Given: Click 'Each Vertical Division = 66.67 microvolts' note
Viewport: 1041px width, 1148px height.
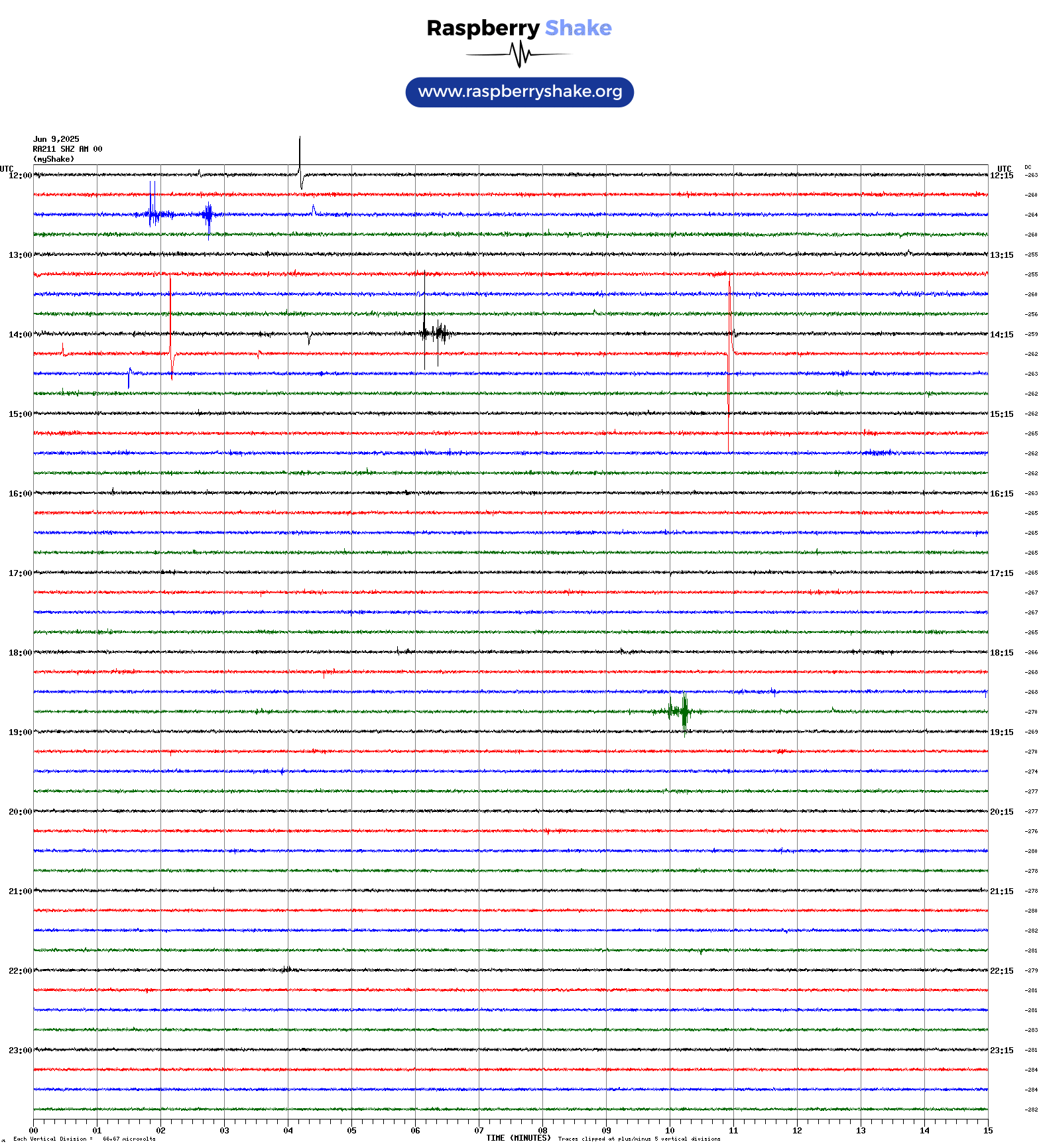Looking at the screenshot, I should pyautogui.click(x=84, y=1139).
